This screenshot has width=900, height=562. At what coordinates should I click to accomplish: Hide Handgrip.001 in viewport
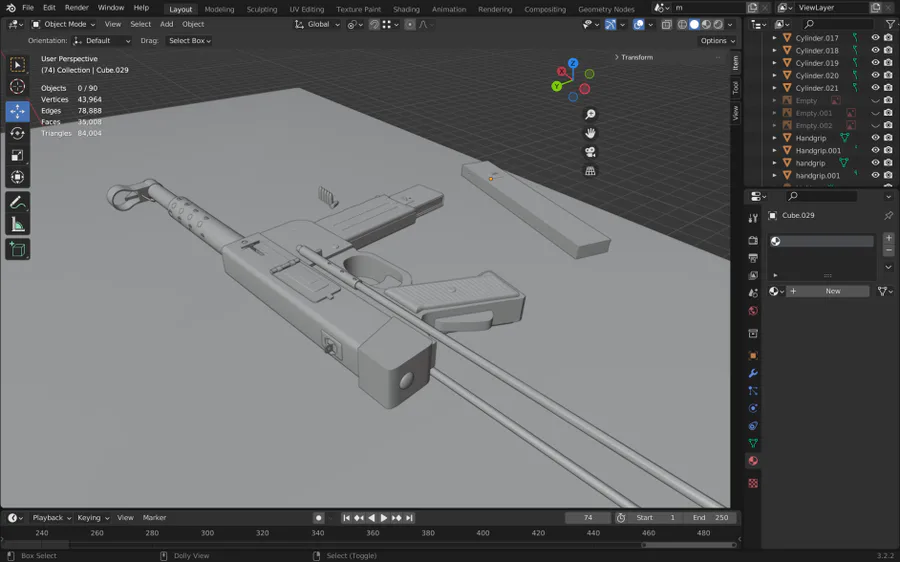875,150
